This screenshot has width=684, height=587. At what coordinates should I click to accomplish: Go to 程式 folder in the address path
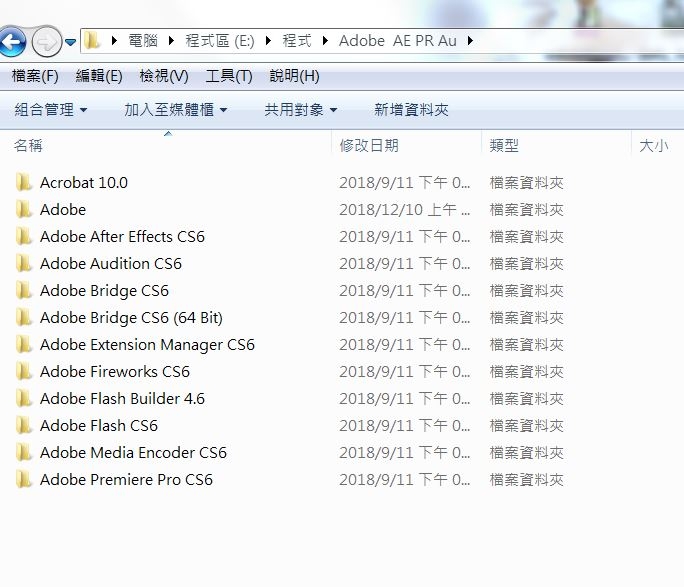[x=297, y=41]
